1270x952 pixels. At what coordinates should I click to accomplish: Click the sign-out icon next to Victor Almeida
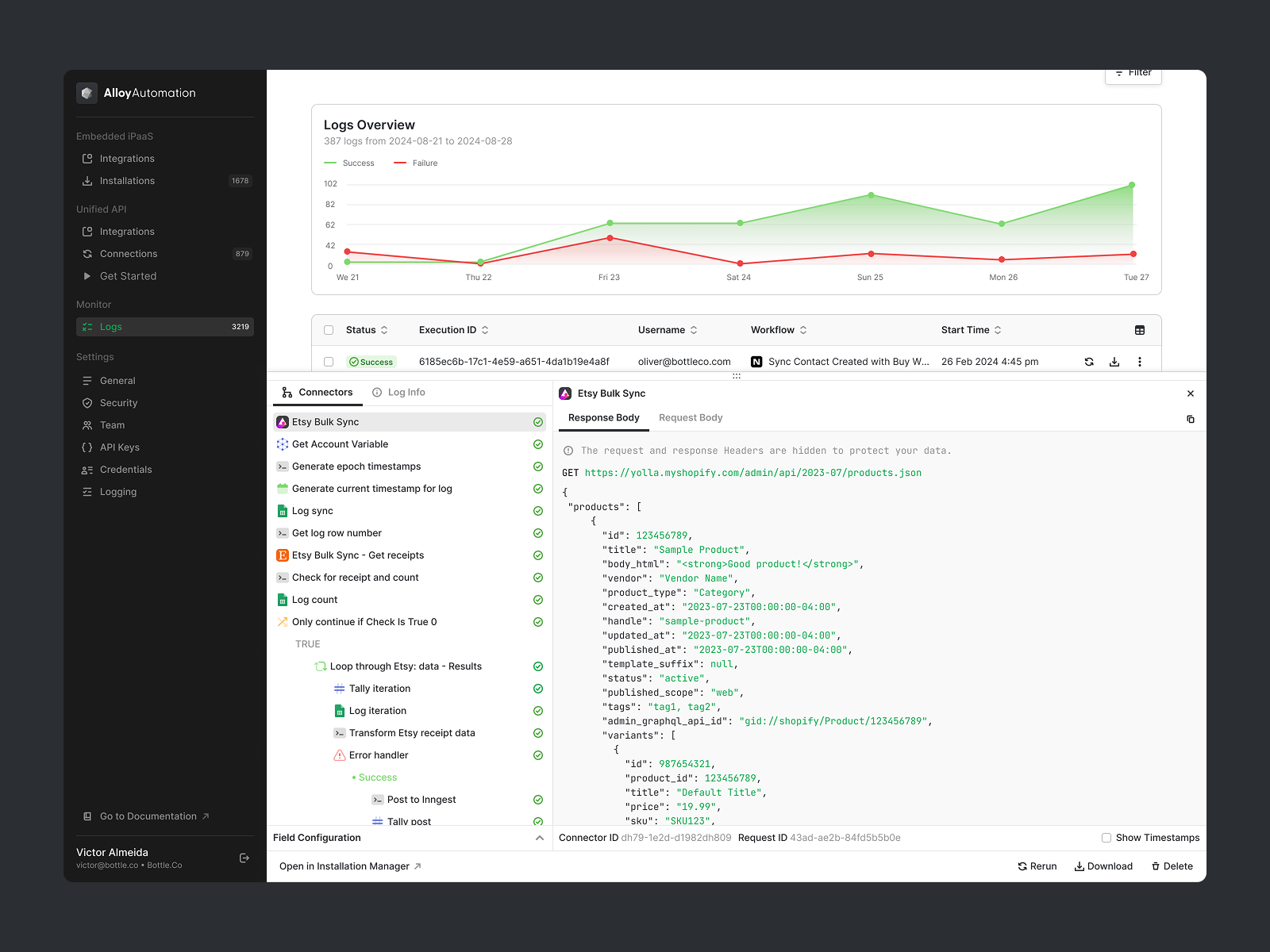(244, 858)
